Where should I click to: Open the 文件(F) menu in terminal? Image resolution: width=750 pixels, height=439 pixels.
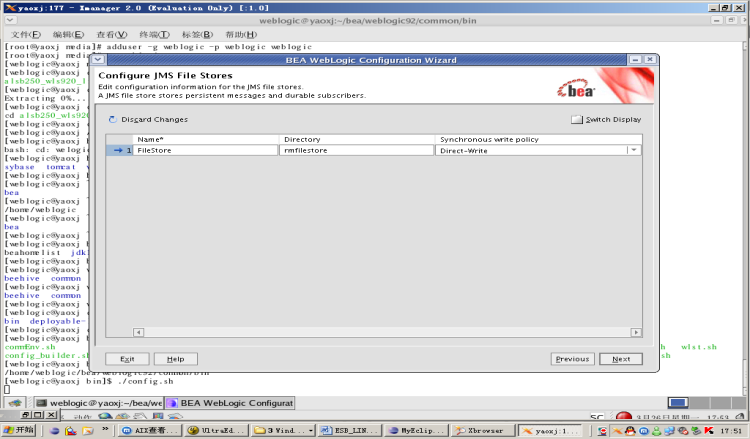[x=26, y=34]
